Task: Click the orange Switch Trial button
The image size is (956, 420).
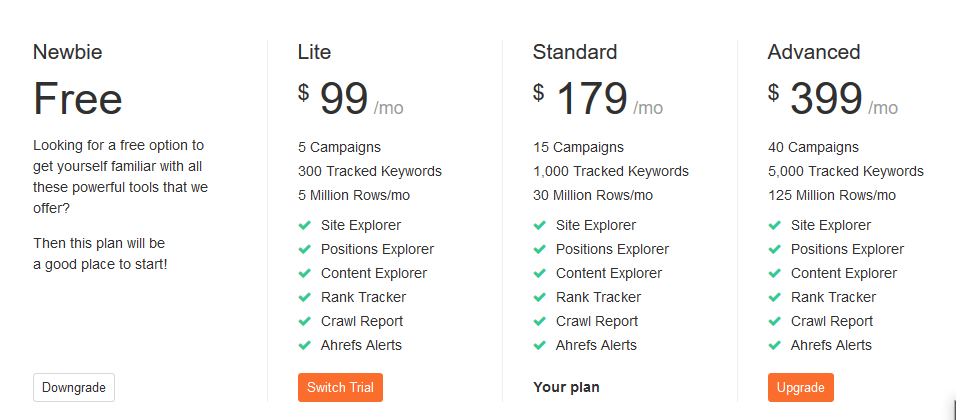Action: [x=340, y=388]
